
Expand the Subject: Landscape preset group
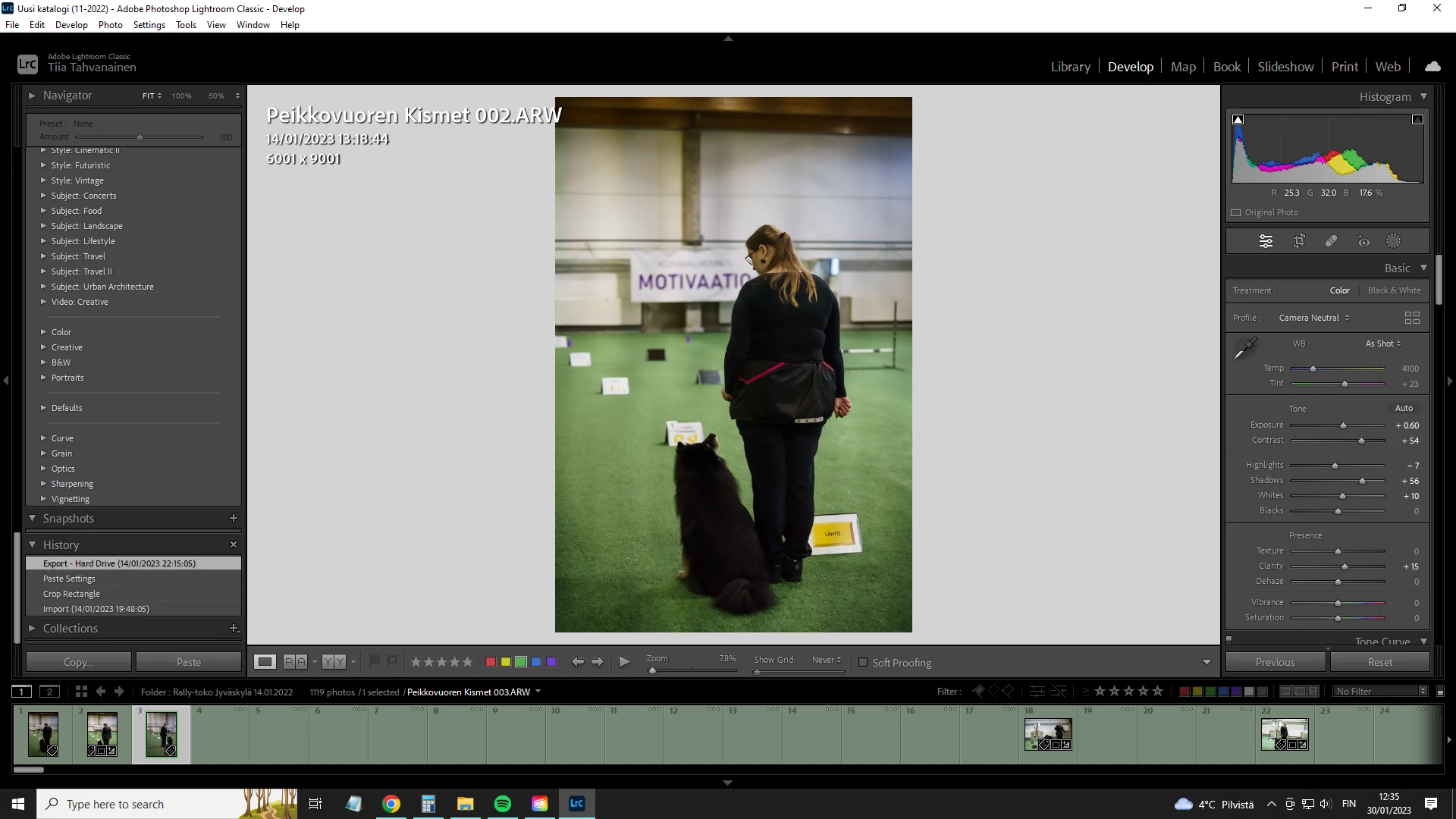click(43, 226)
